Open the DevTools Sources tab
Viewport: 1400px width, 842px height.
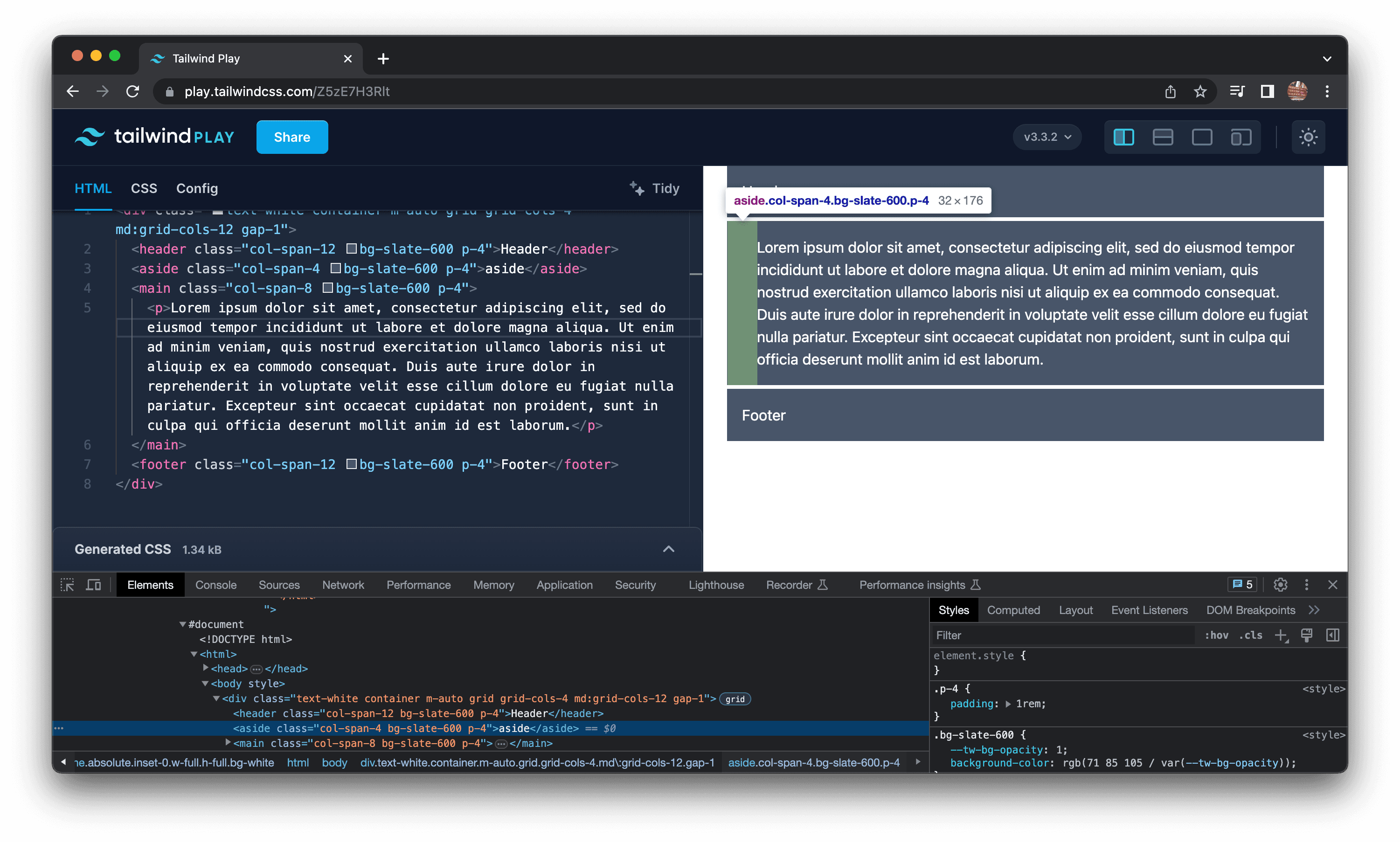point(278,585)
